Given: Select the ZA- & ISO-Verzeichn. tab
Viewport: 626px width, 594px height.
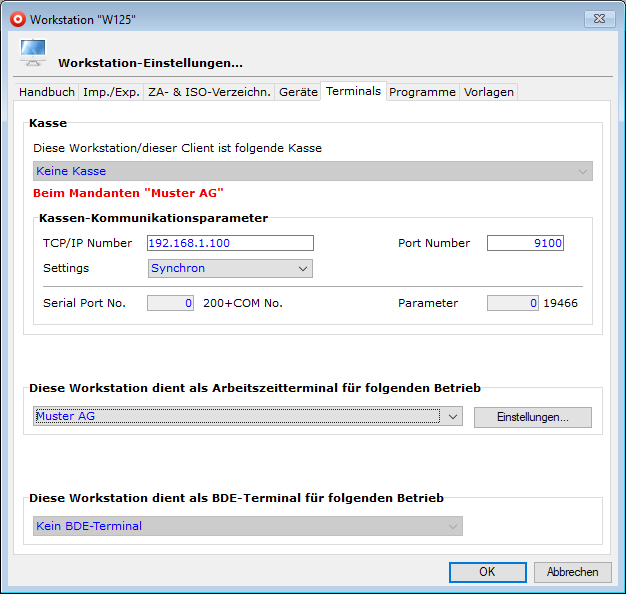Looking at the screenshot, I should pos(209,92).
